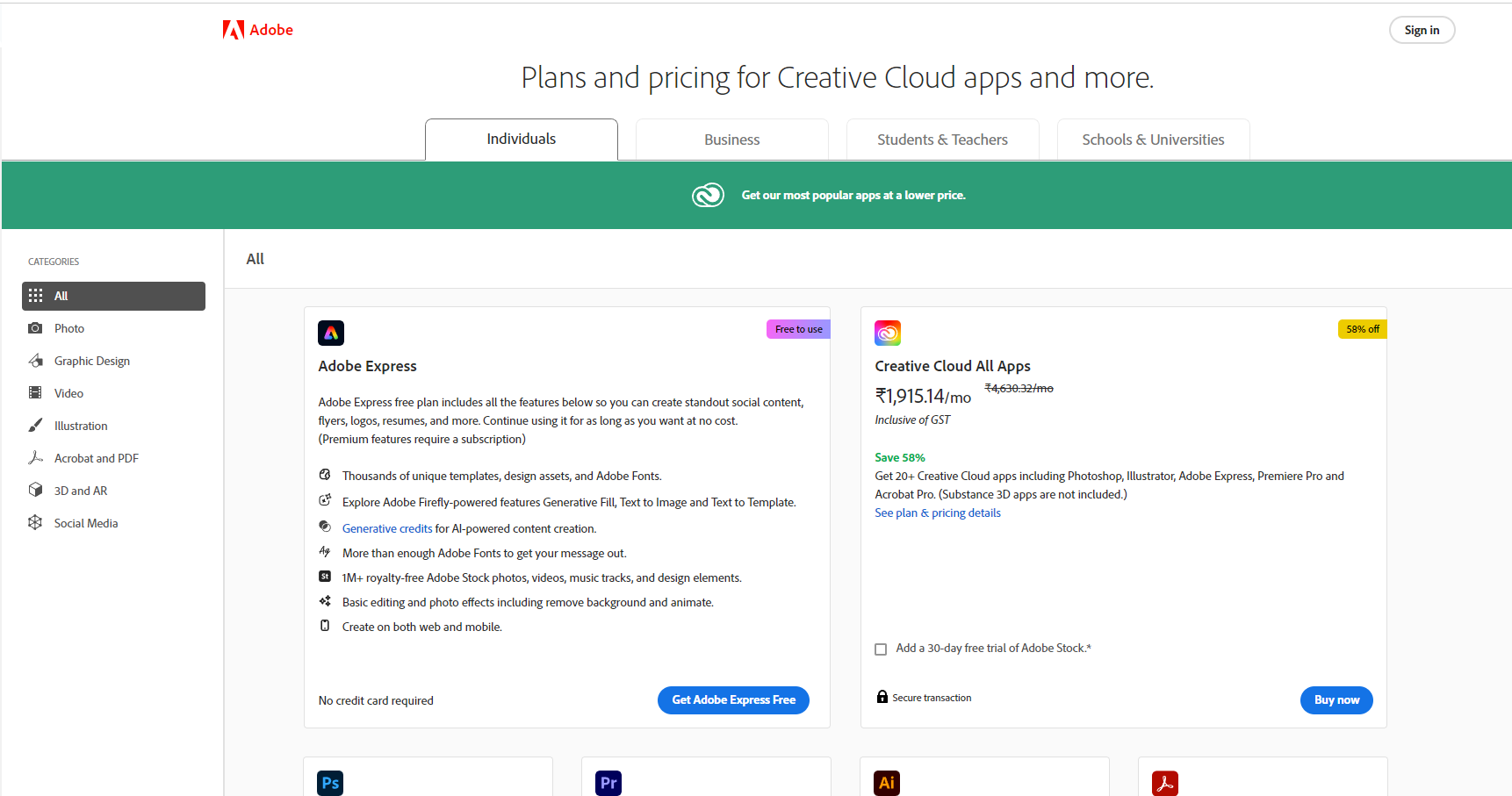Click the brush icon for Illustration

pyautogui.click(x=35, y=426)
